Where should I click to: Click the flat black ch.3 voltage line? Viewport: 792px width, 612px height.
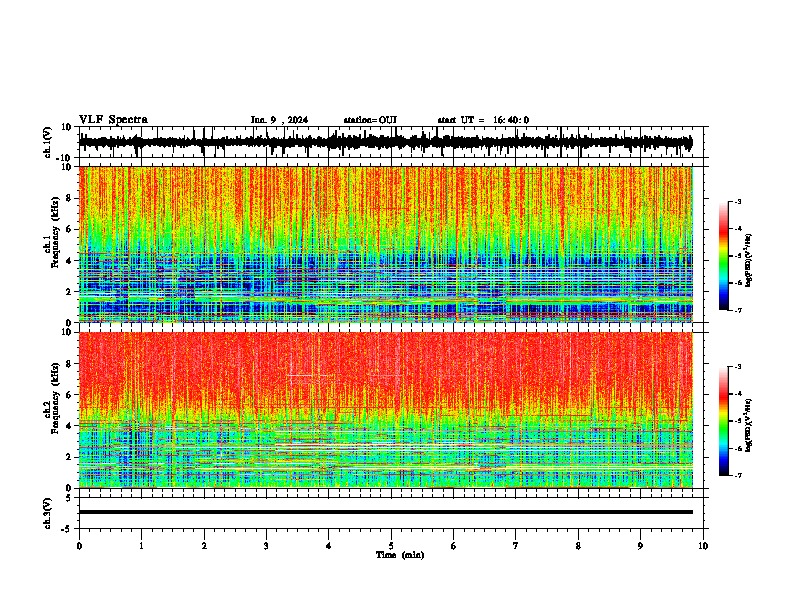pos(385,512)
